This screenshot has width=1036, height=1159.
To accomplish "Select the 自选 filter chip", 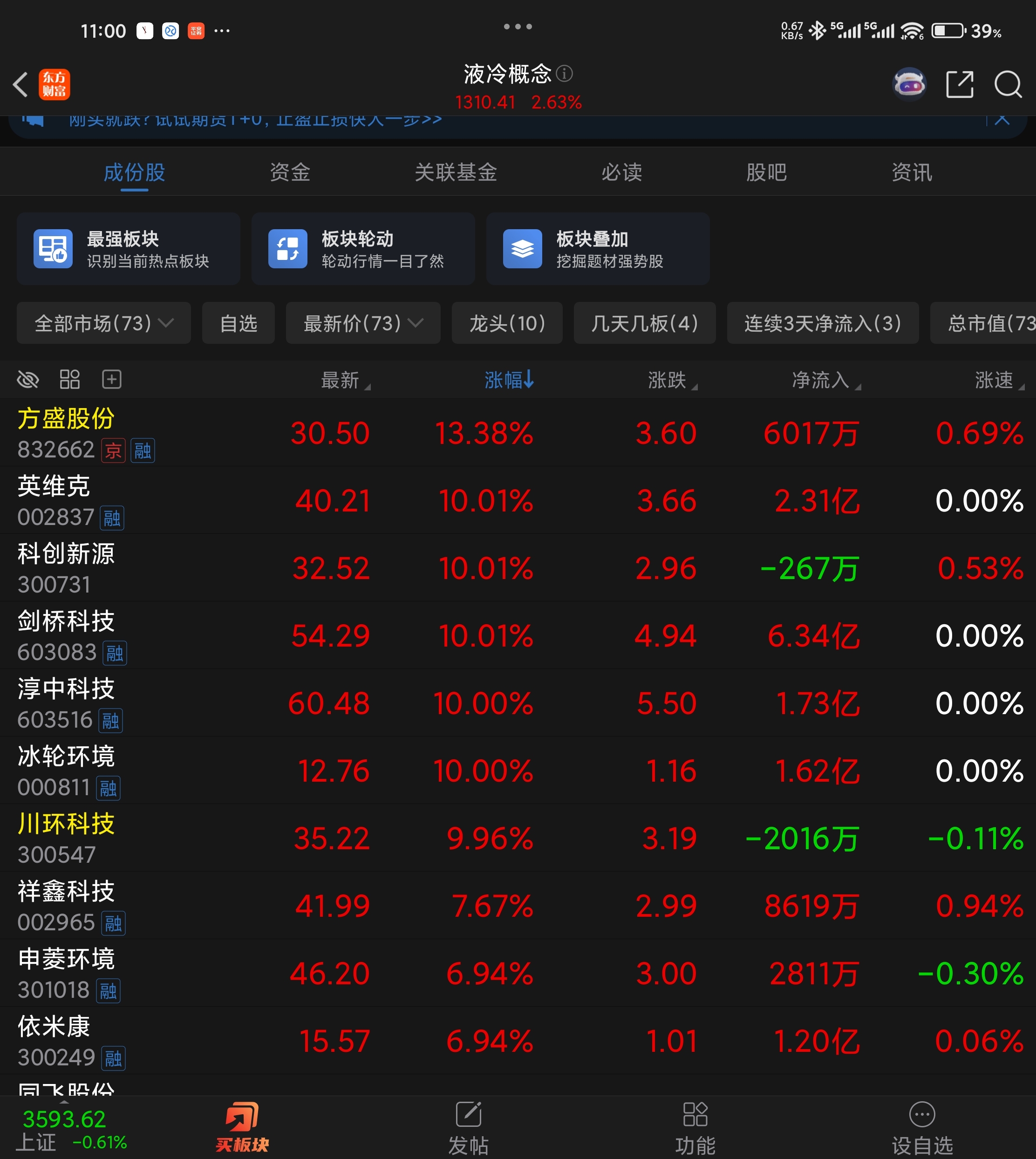I will (x=239, y=323).
